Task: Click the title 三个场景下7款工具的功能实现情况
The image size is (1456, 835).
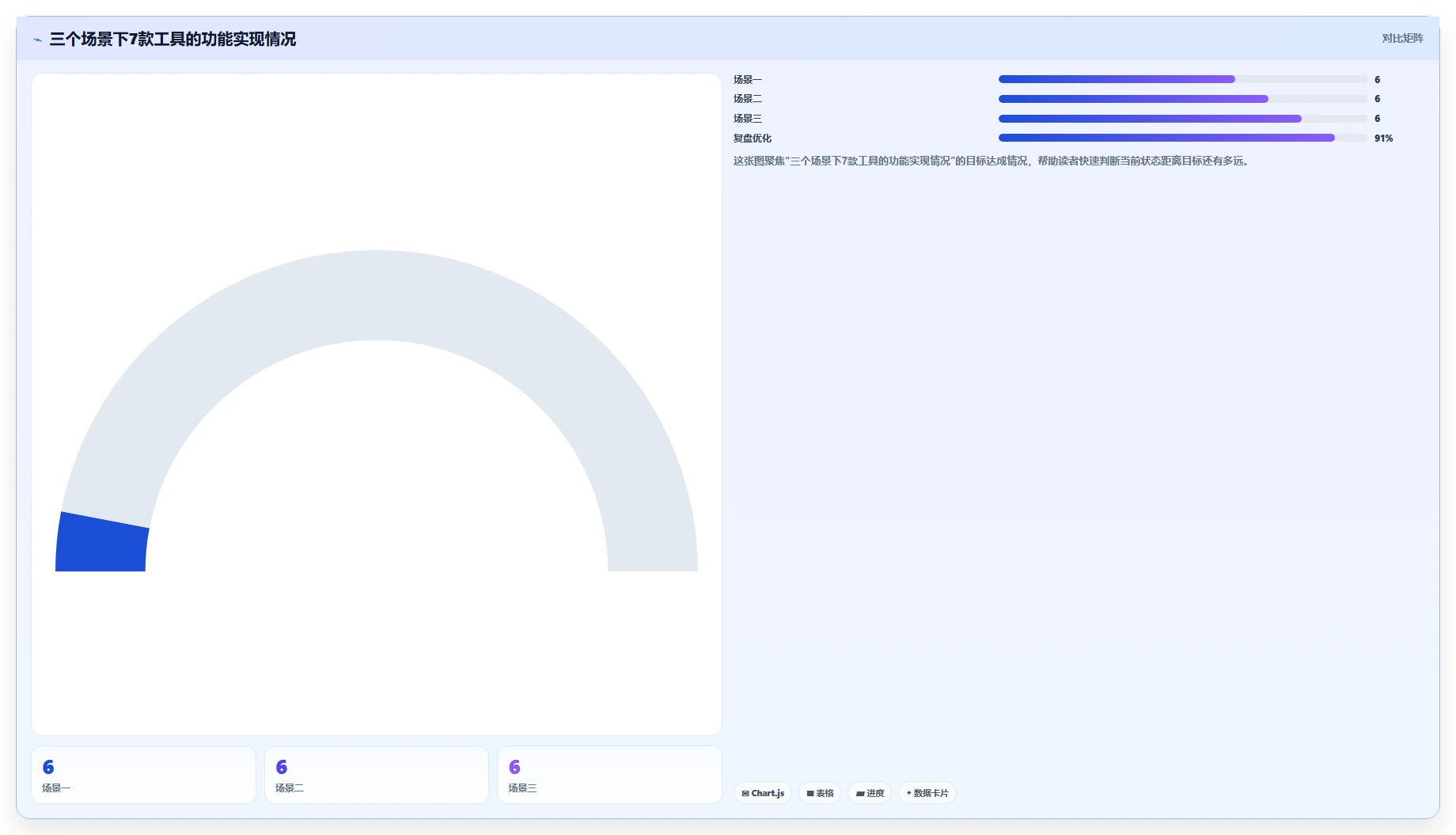Action: [x=173, y=39]
